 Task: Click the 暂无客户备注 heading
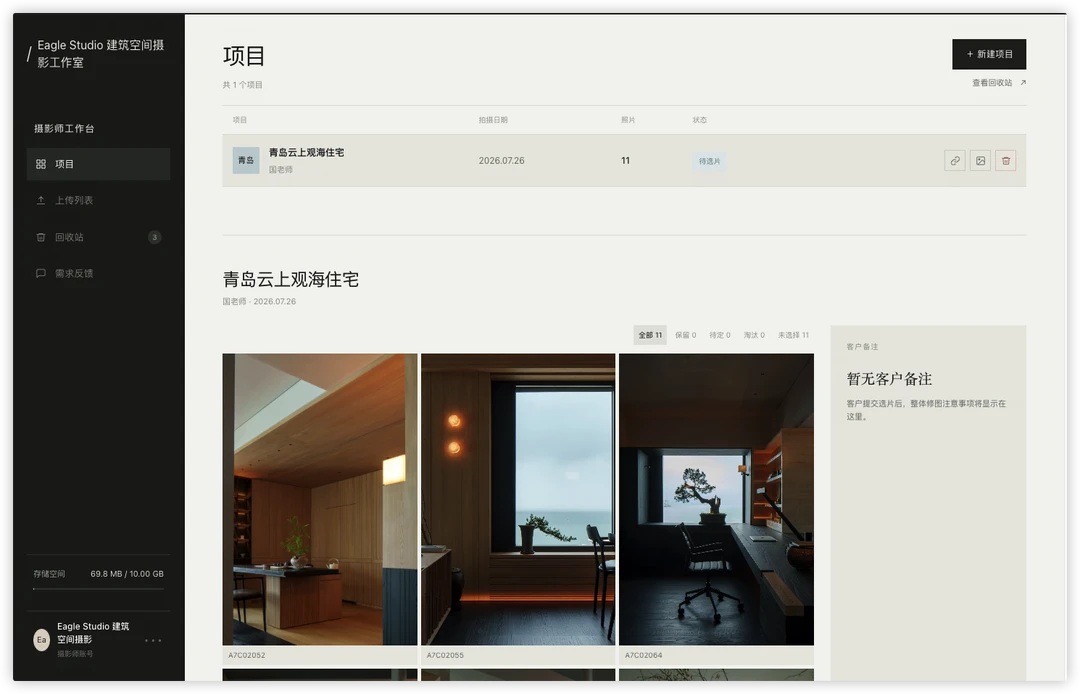[889, 379]
